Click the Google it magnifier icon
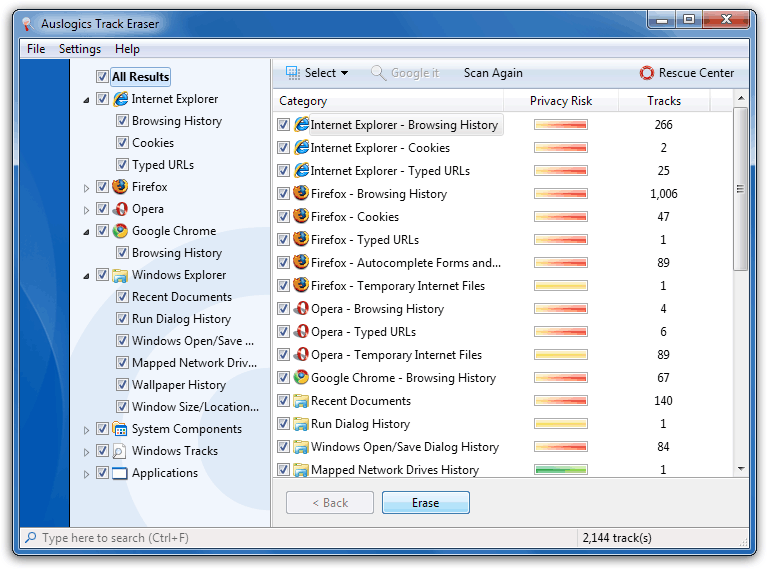 tap(378, 72)
